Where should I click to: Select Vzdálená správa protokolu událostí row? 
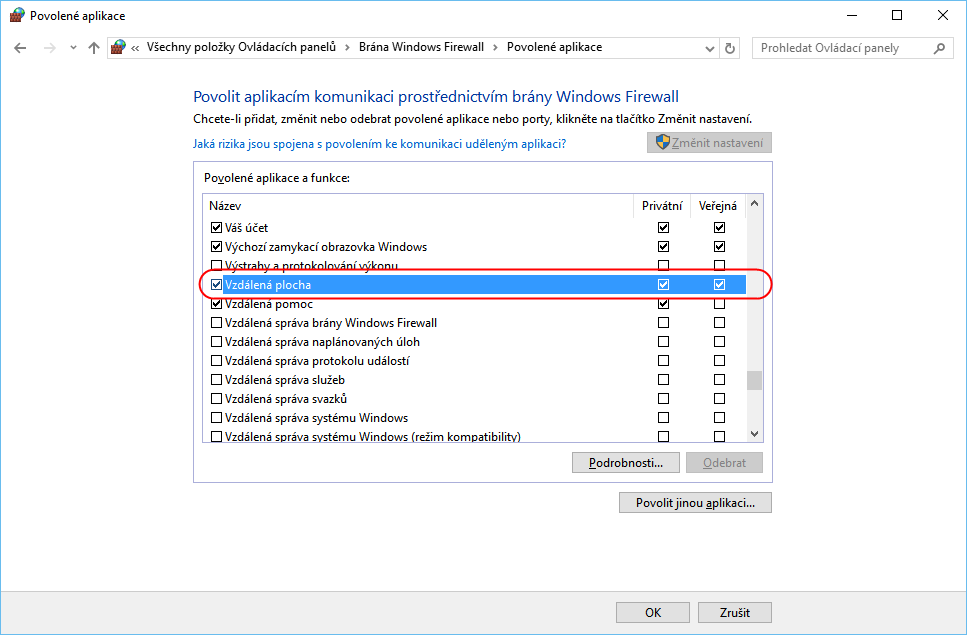(474, 361)
